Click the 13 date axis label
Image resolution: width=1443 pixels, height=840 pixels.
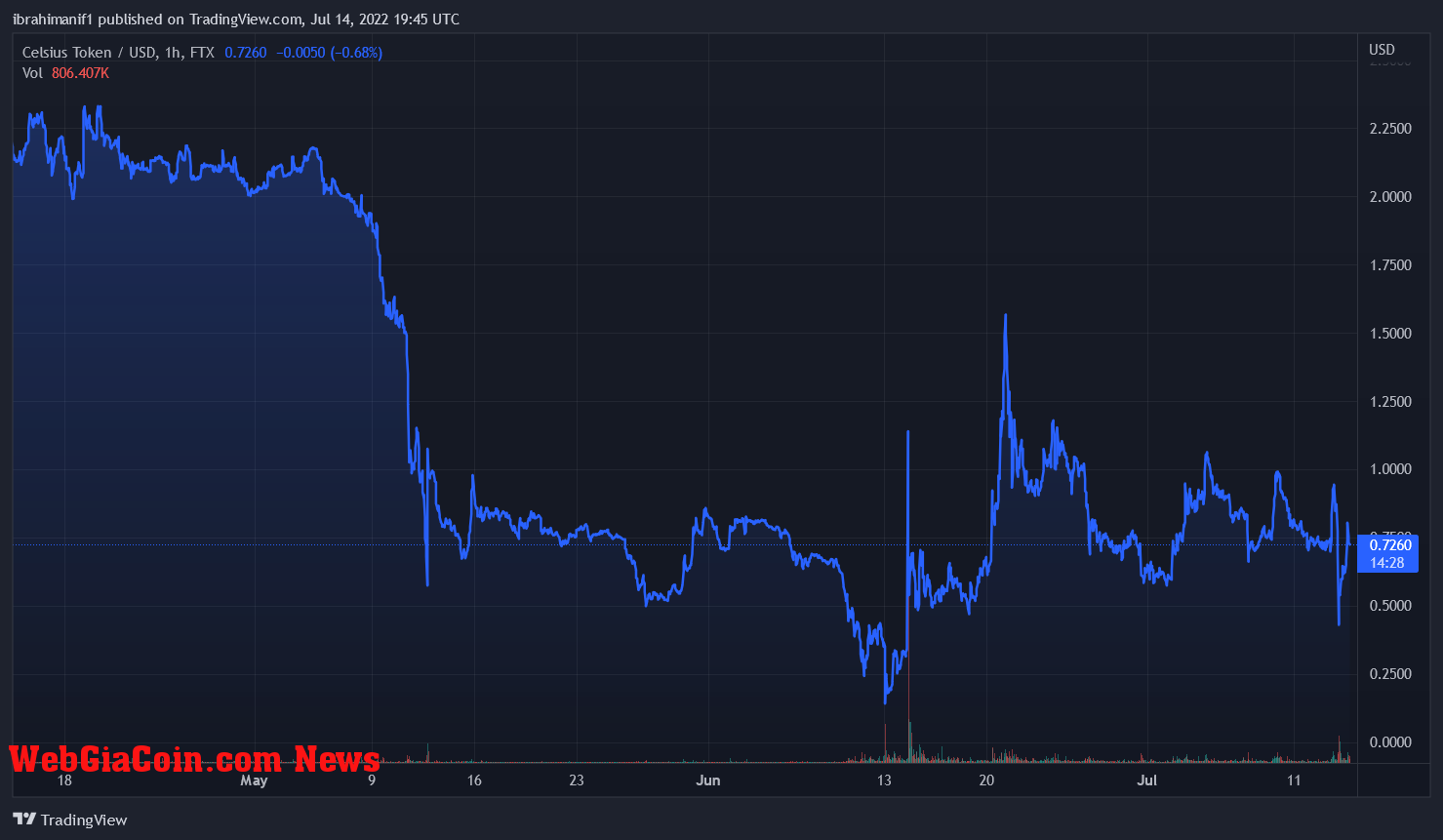point(884,780)
